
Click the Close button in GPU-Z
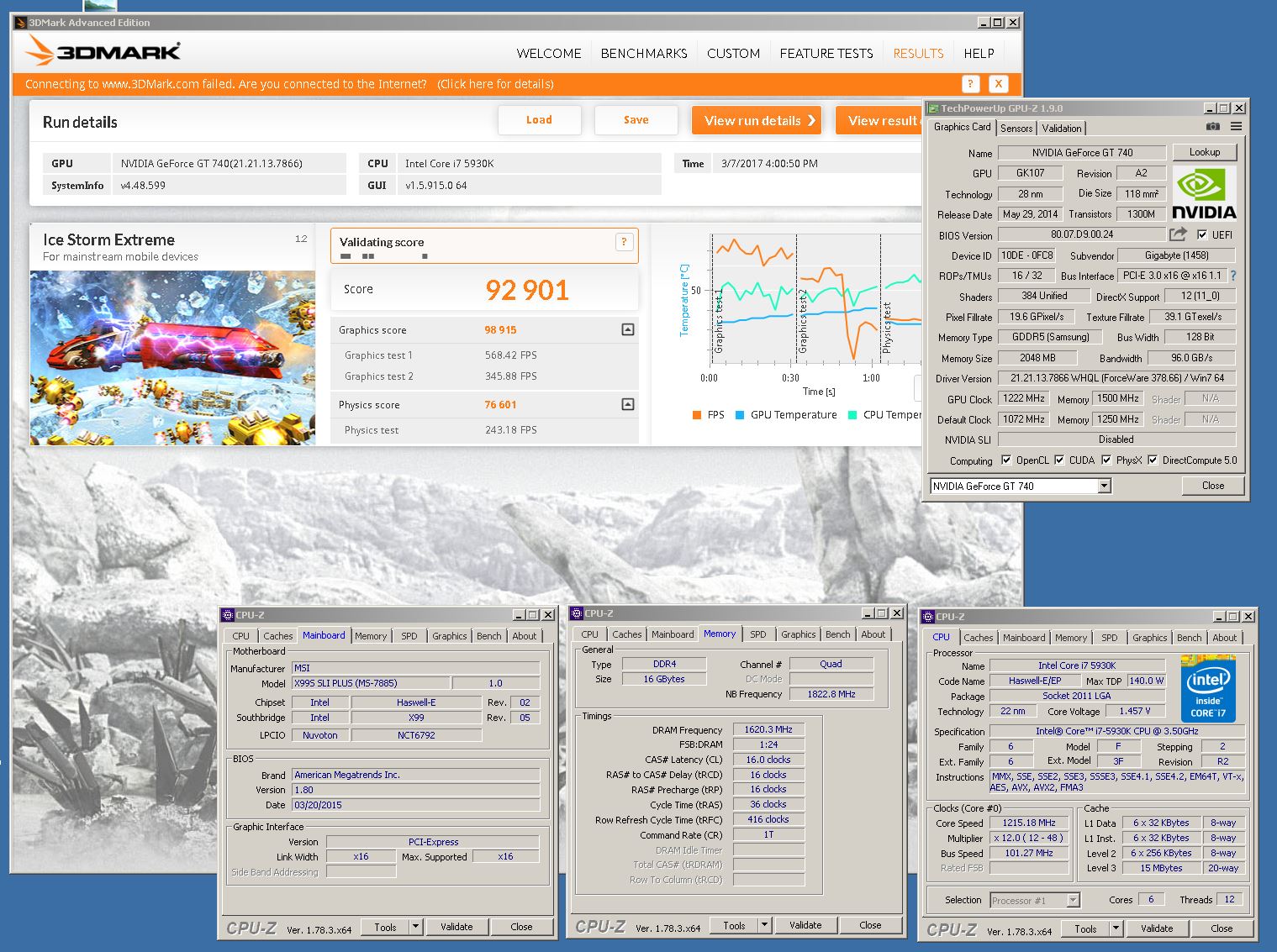coord(1212,486)
